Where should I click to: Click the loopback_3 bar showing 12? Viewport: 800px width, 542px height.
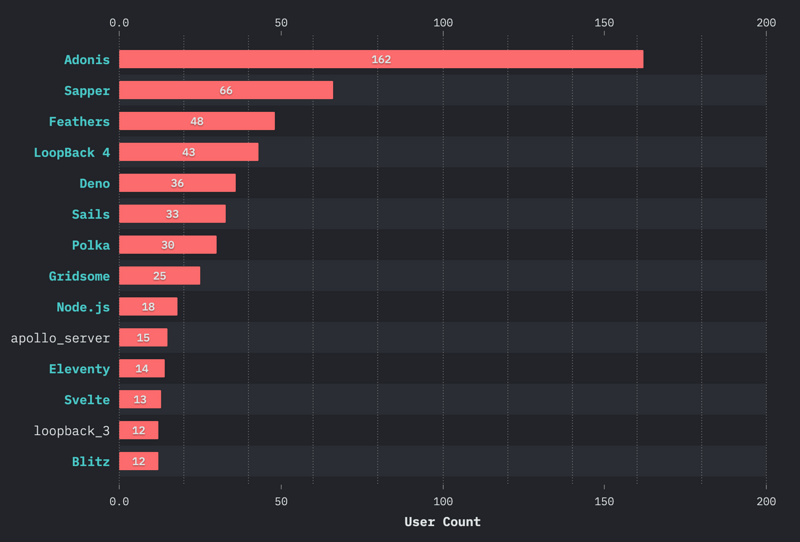point(139,430)
